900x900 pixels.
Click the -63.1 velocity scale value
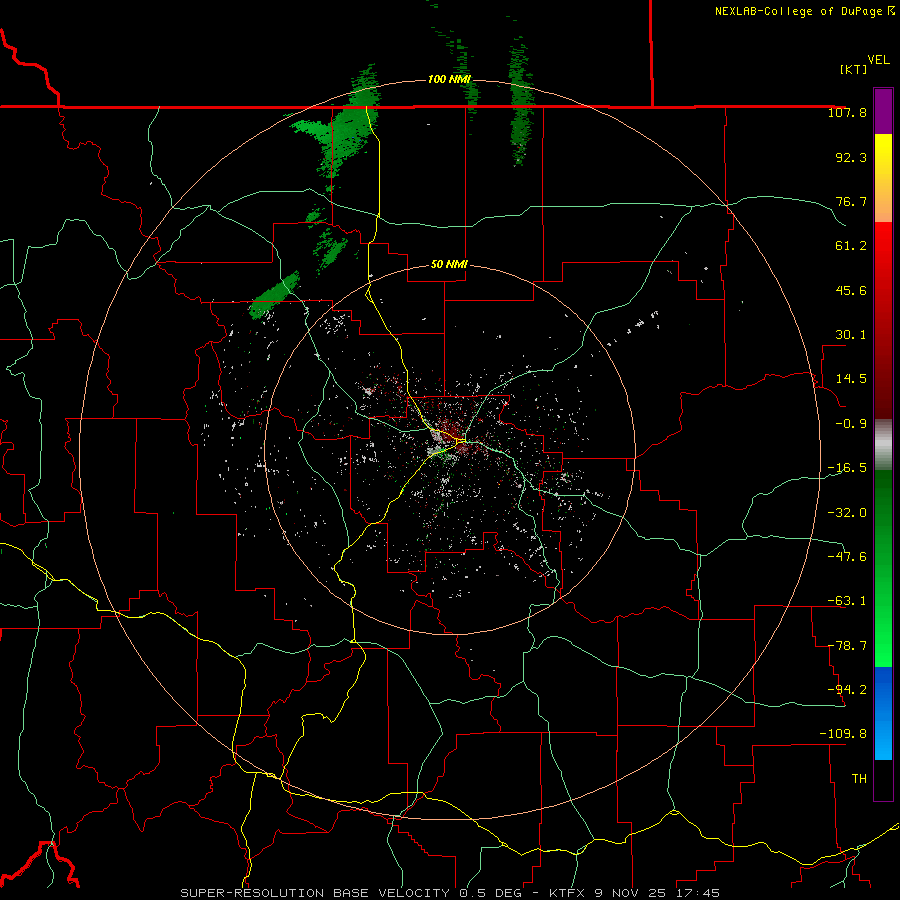click(847, 601)
